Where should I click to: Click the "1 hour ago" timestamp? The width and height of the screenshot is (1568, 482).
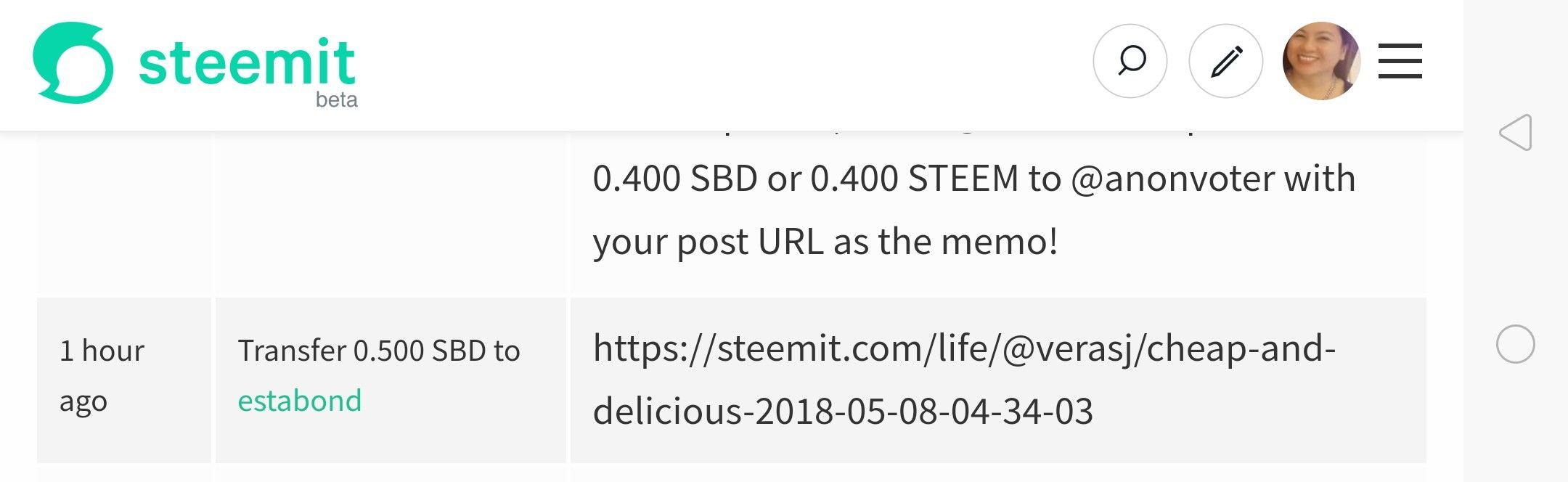(x=102, y=375)
